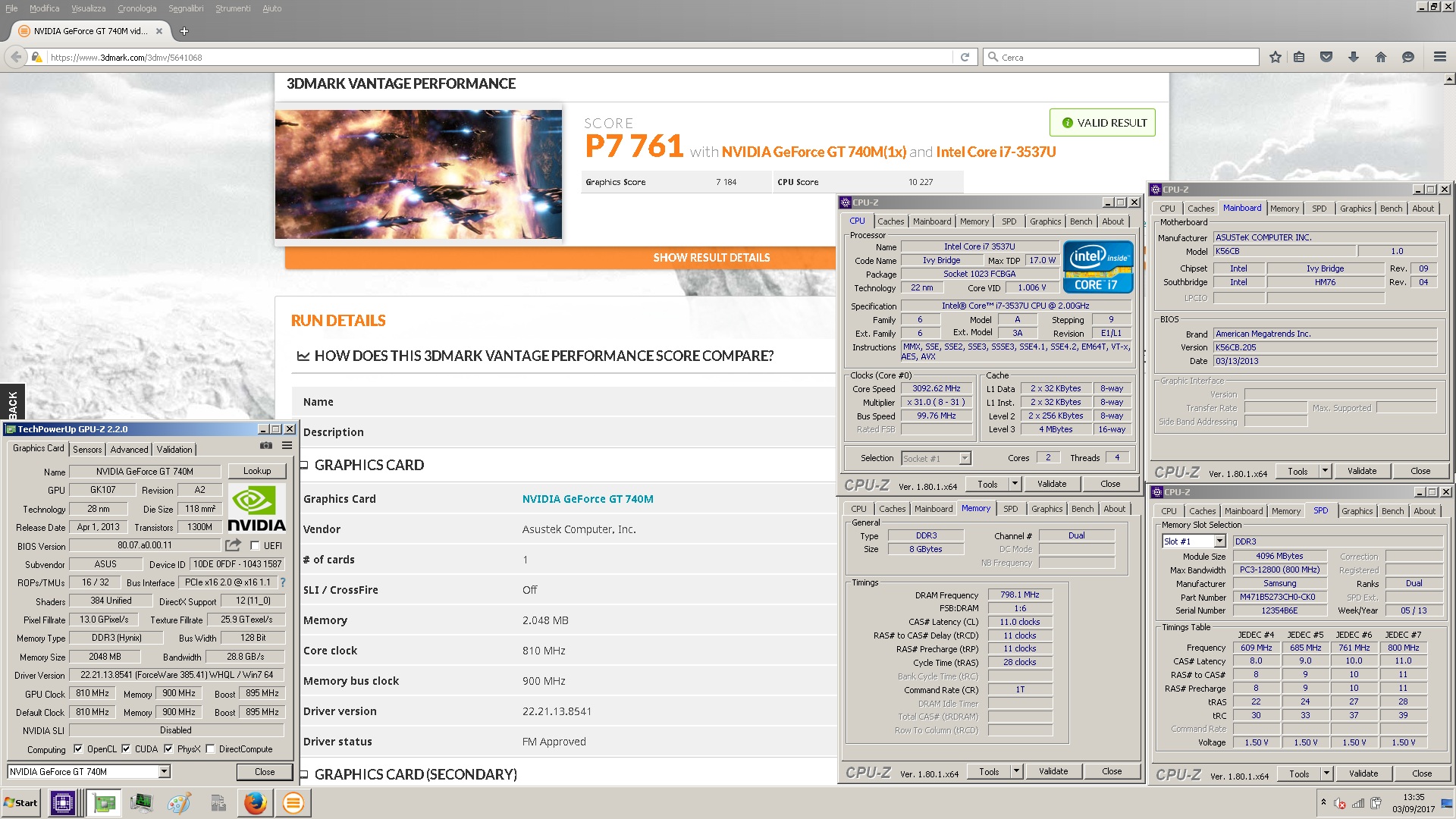
Task: Go back using the browser back arrow
Action: coord(16,57)
